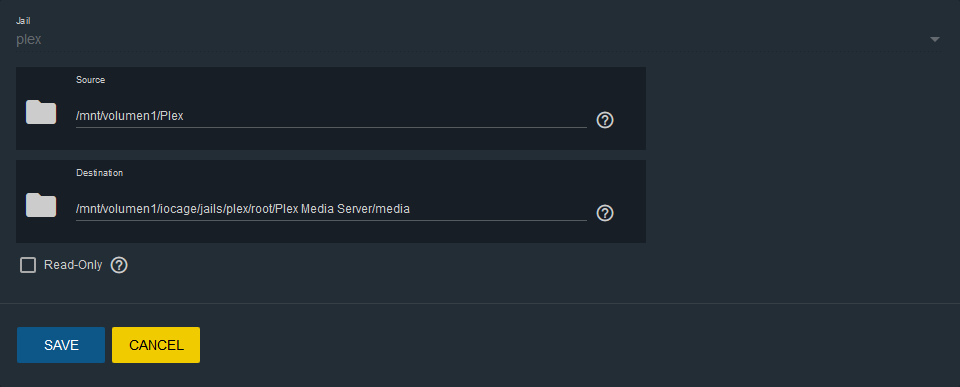Image resolution: width=960 pixels, height=387 pixels.
Task: Show help for the Source field
Action: (x=605, y=120)
